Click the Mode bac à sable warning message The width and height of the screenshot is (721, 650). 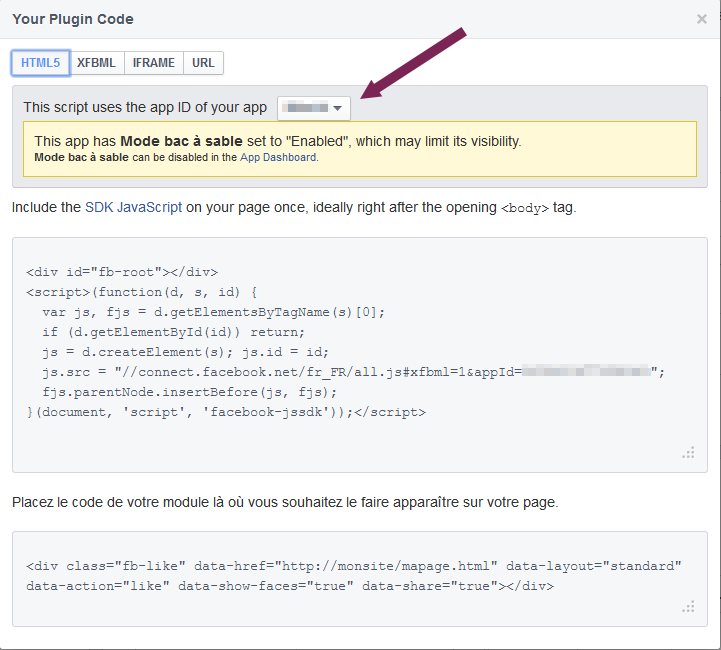pos(360,149)
